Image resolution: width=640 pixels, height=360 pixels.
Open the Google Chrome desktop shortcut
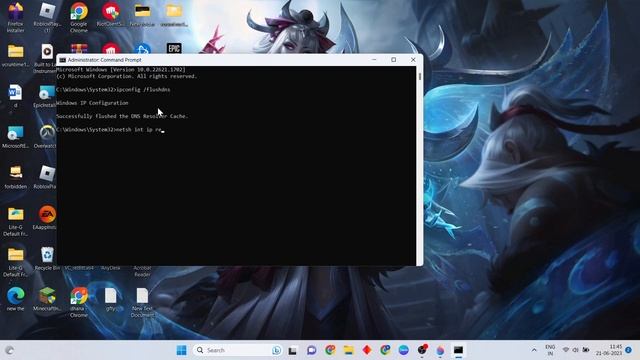(x=79, y=17)
